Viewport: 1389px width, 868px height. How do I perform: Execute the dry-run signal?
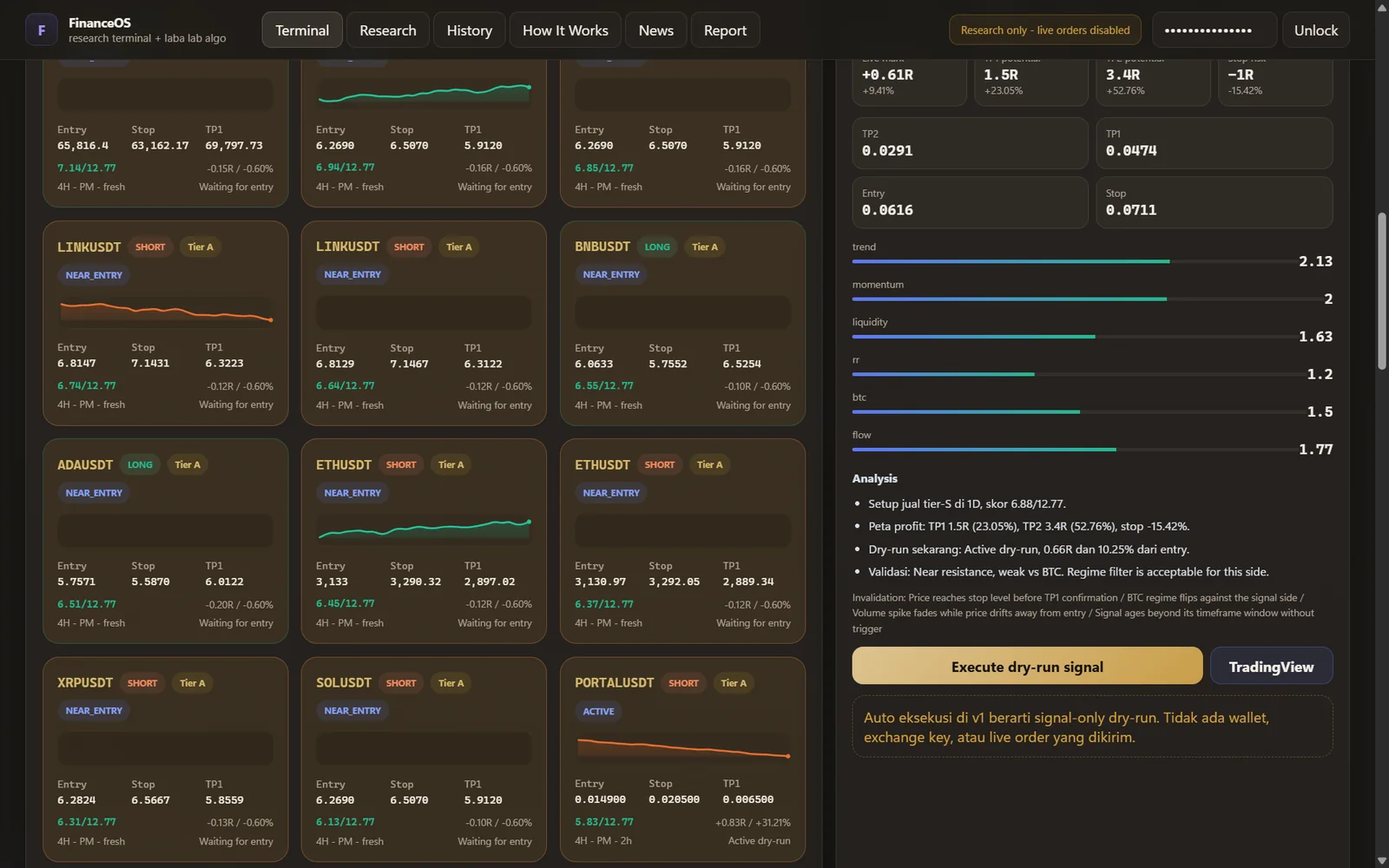(1027, 666)
